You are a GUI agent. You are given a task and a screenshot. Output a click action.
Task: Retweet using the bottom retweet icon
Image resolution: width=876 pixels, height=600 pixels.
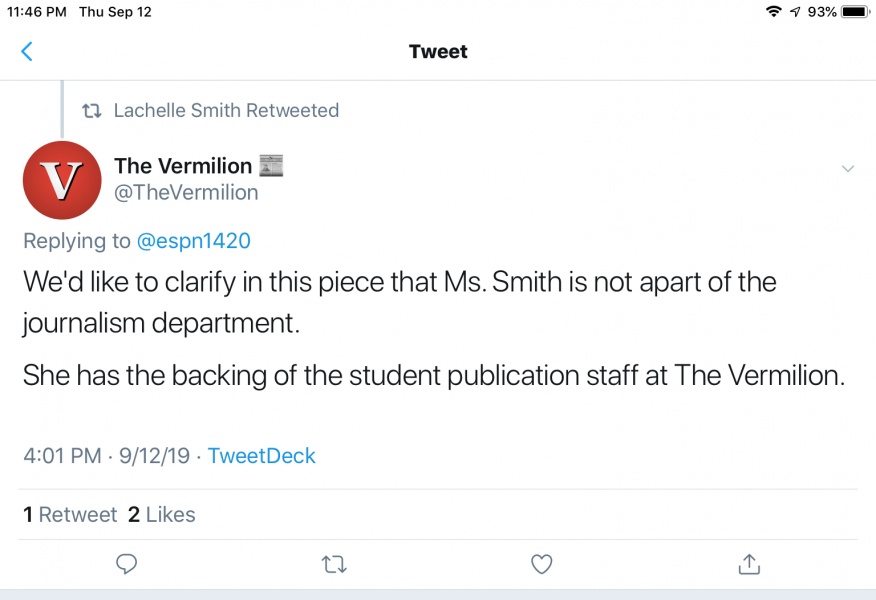[x=334, y=565]
